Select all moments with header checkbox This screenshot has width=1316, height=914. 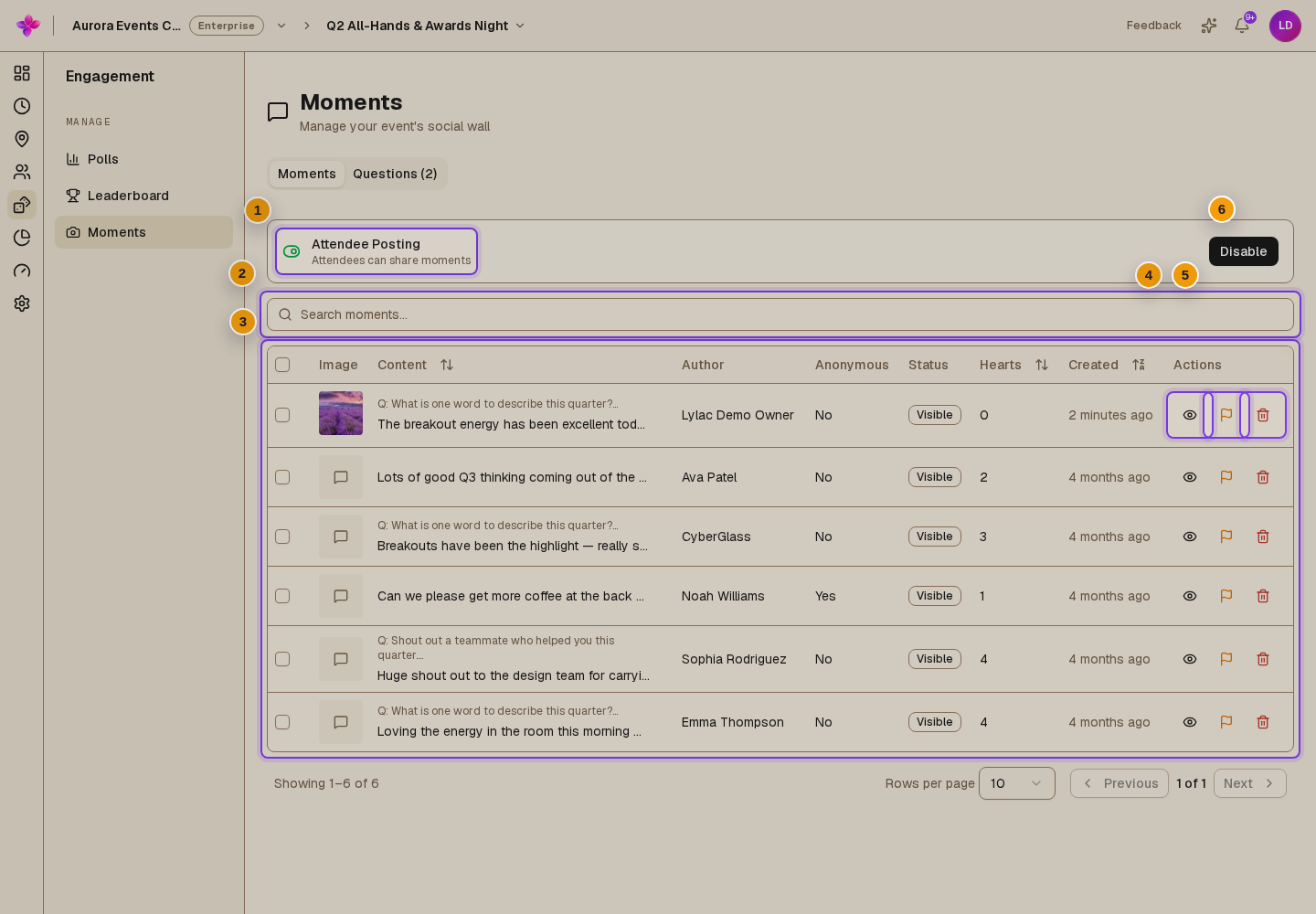click(x=282, y=365)
